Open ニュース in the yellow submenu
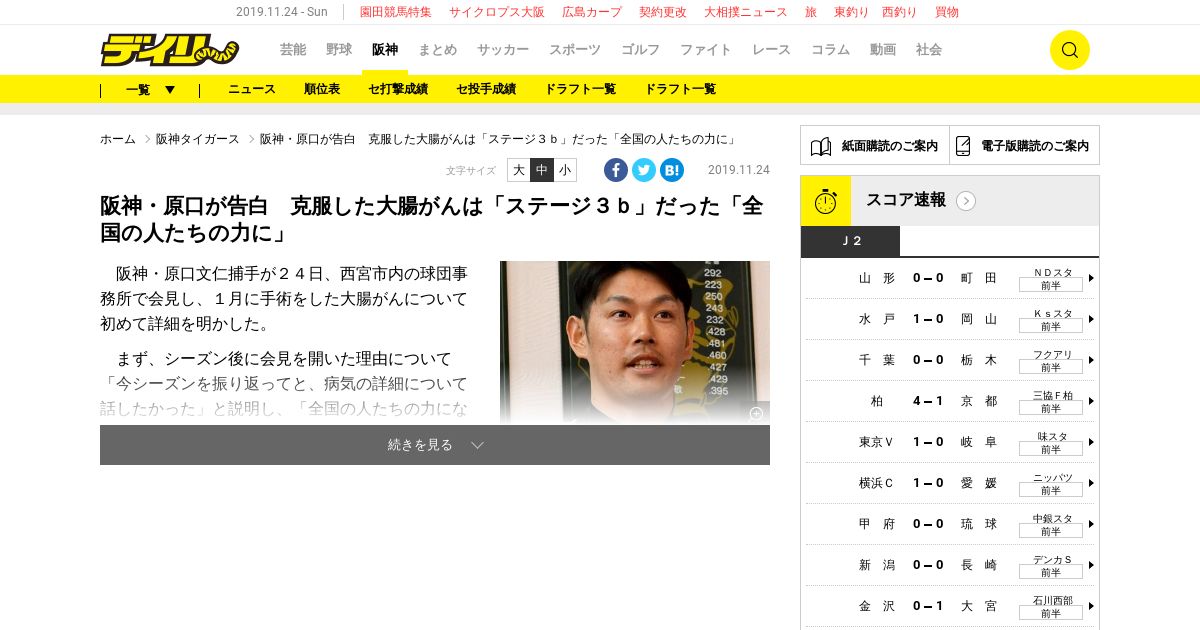Image resolution: width=1200 pixels, height=630 pixels. tap(252, 89)
